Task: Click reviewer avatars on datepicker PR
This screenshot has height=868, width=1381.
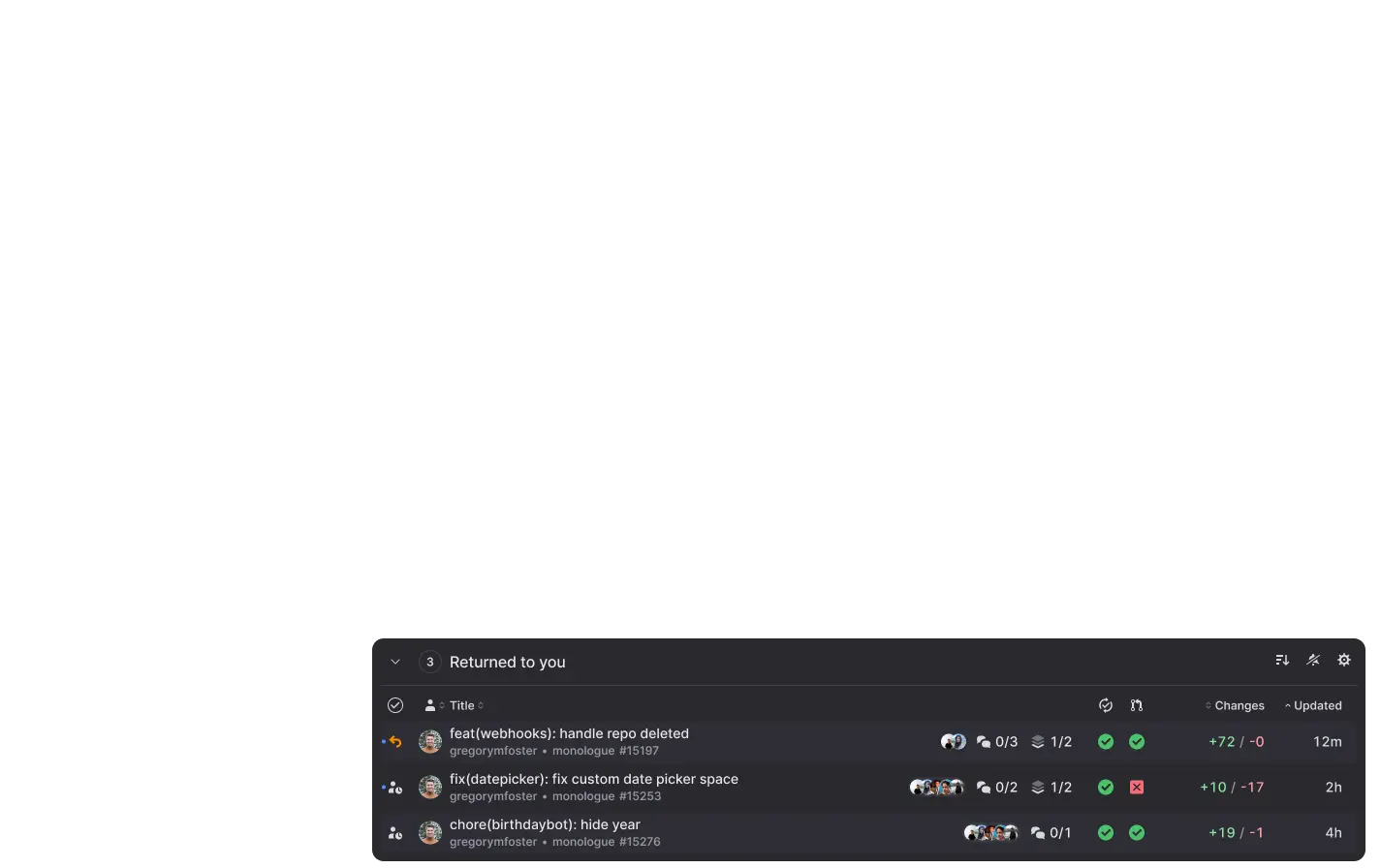Action: [x=937, y=788]
